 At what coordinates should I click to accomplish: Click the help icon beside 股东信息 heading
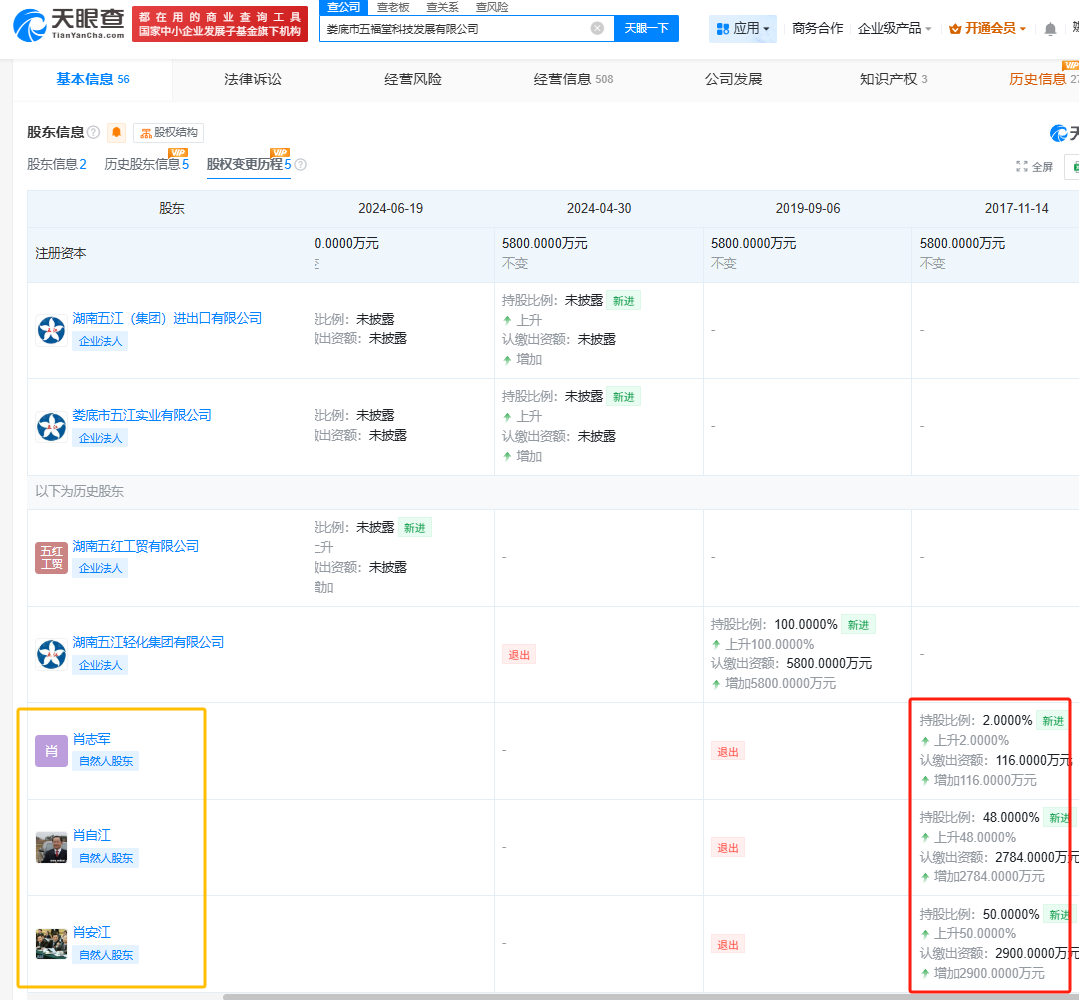pyautogui.click(x=94, y=132)
